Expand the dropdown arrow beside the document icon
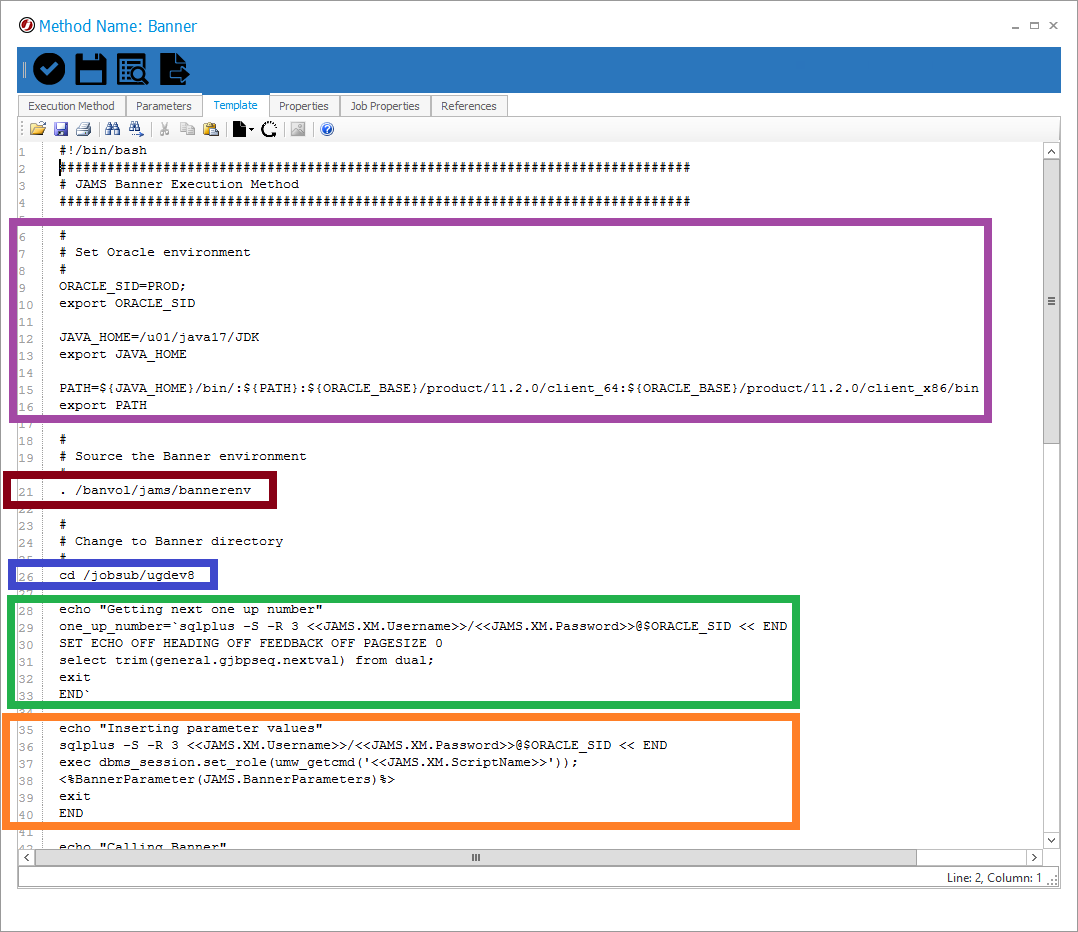The image size is (1078, 932). [252, 130]
